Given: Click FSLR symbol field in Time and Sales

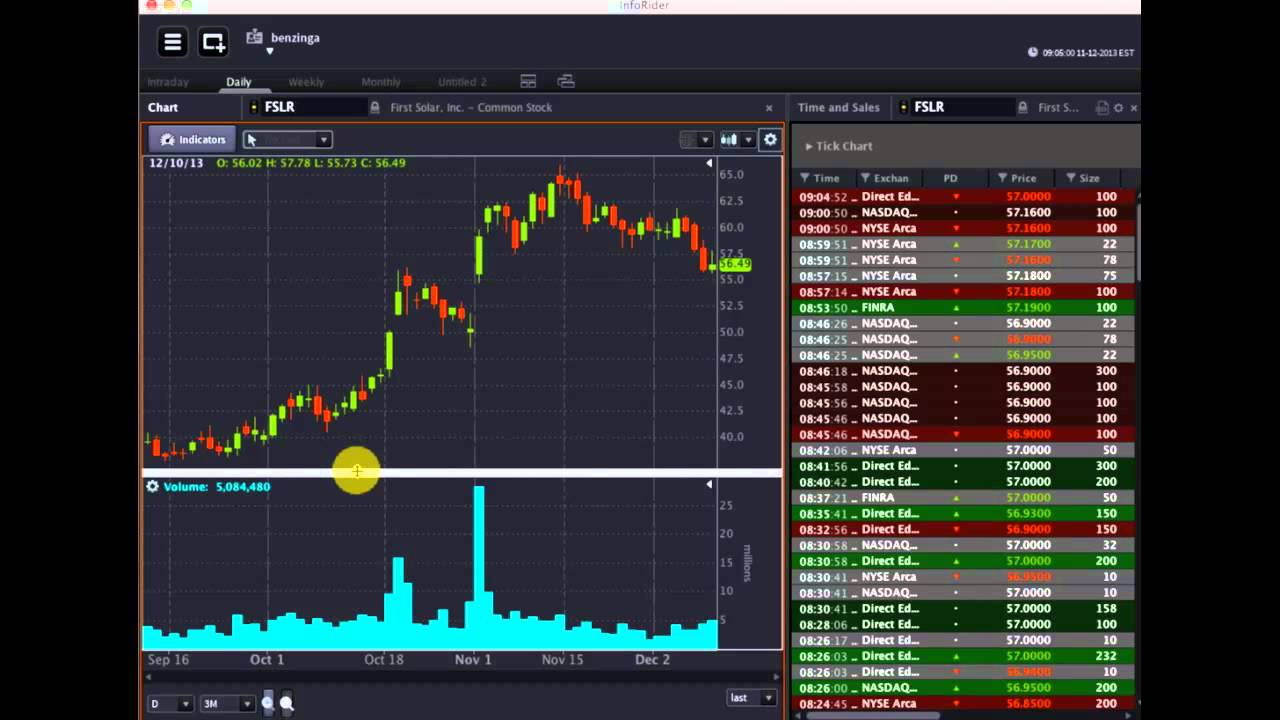Looking at the screenshot, I should (961, 107).
